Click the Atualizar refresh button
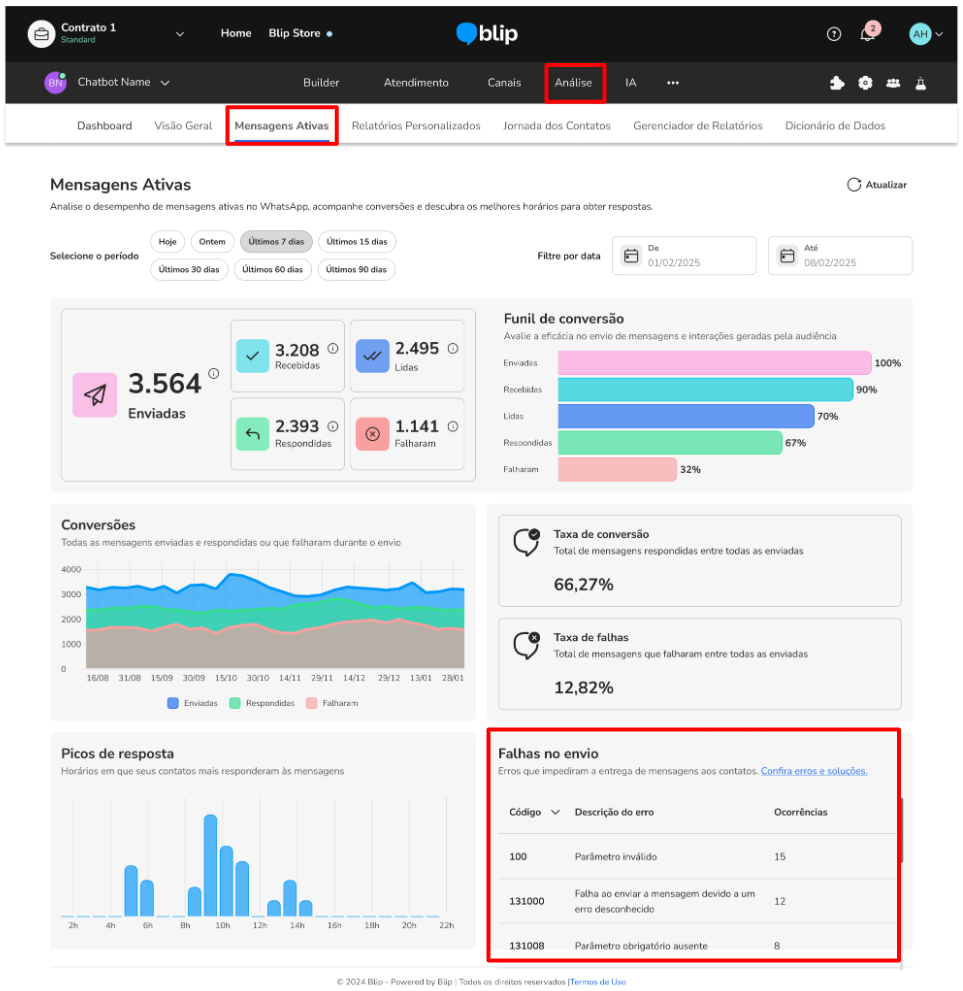The height and width of the screenshot is (991, 963). [x=876, y=185]
